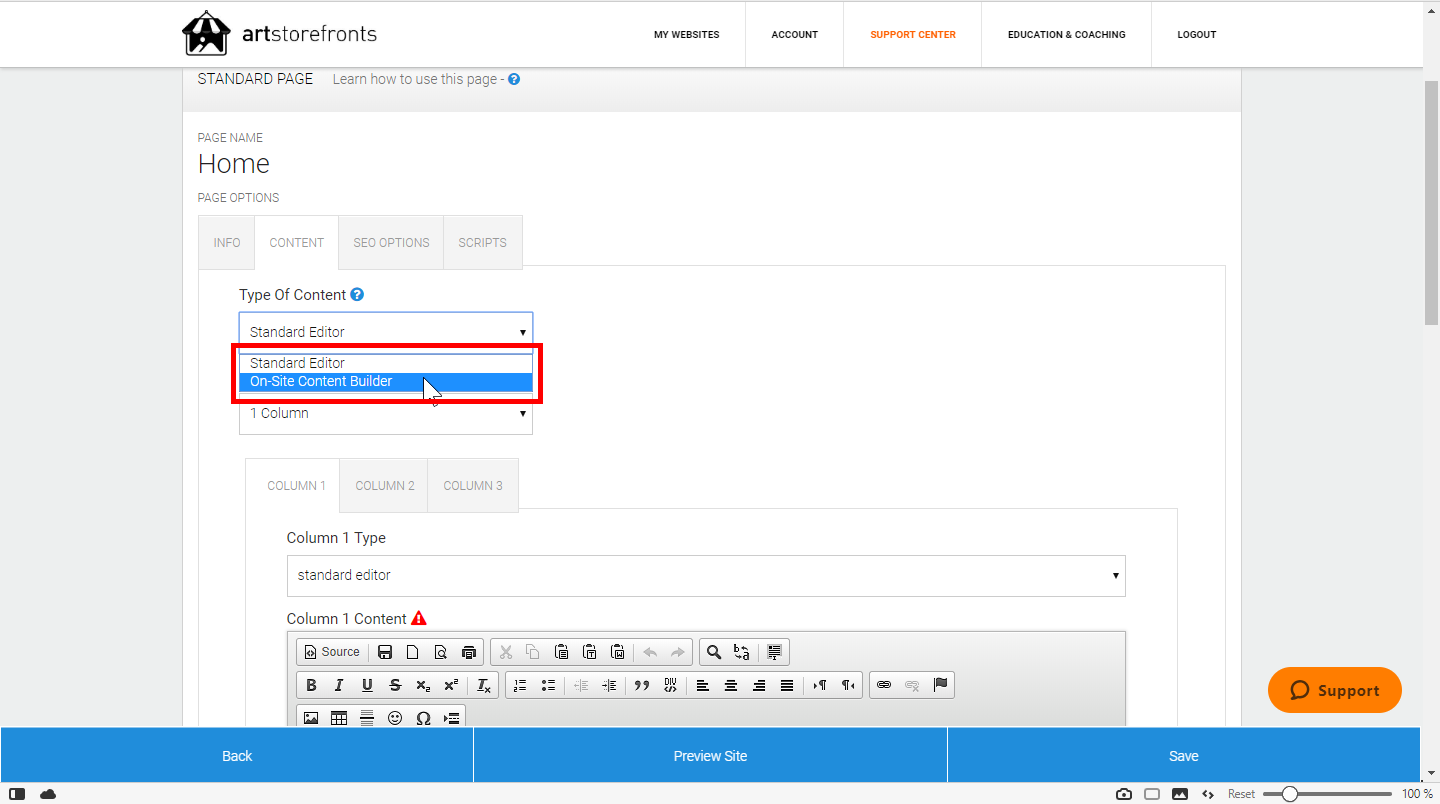
Task: Toggle bold formatting
Action: click(311, 685)
